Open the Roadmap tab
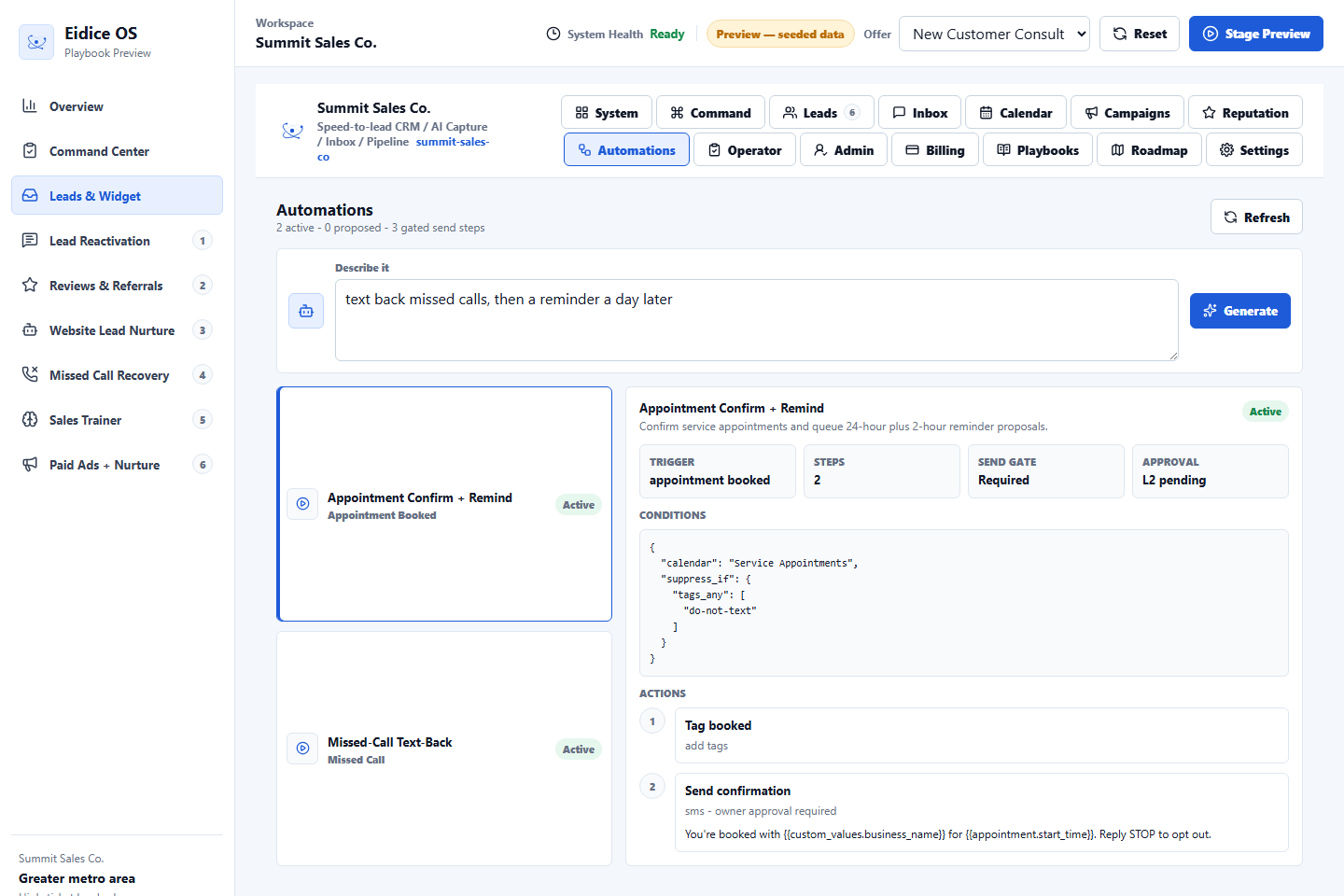1344x896 pixels. [1149, 149]
